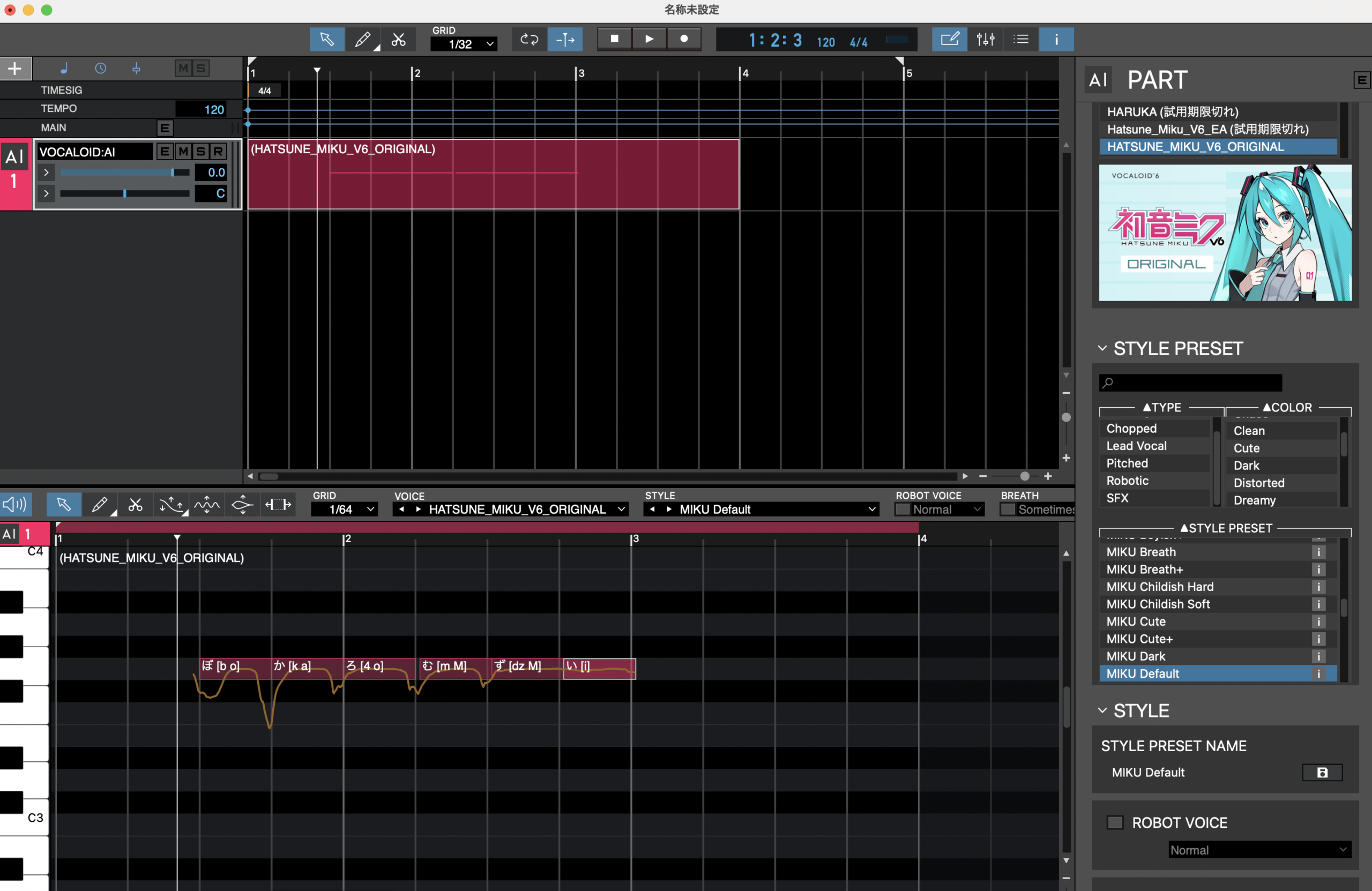Filter by Dreamy color
Screen dimensions: 1372x891
[x=1282, y=500]
